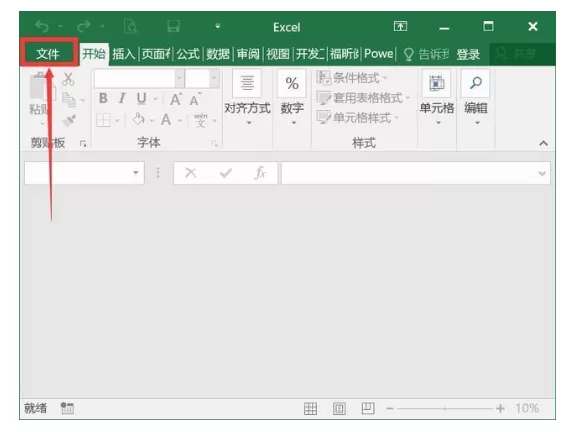Viewport: 576px width, 432px height.
Task: Open the Name Box dropdown arrow
Action: pyautogui.click(x=136, y=173)
